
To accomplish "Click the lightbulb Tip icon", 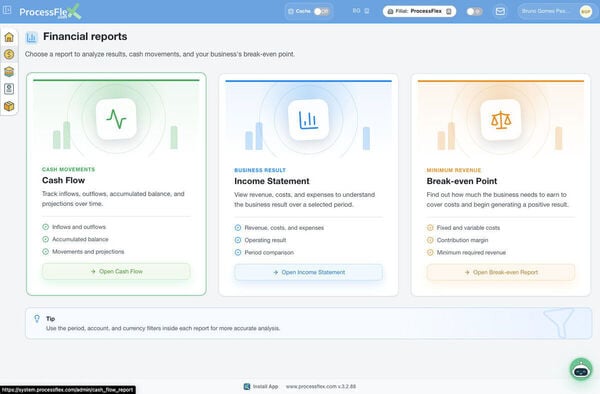I will pyautogui.click(x=37, y=319).
